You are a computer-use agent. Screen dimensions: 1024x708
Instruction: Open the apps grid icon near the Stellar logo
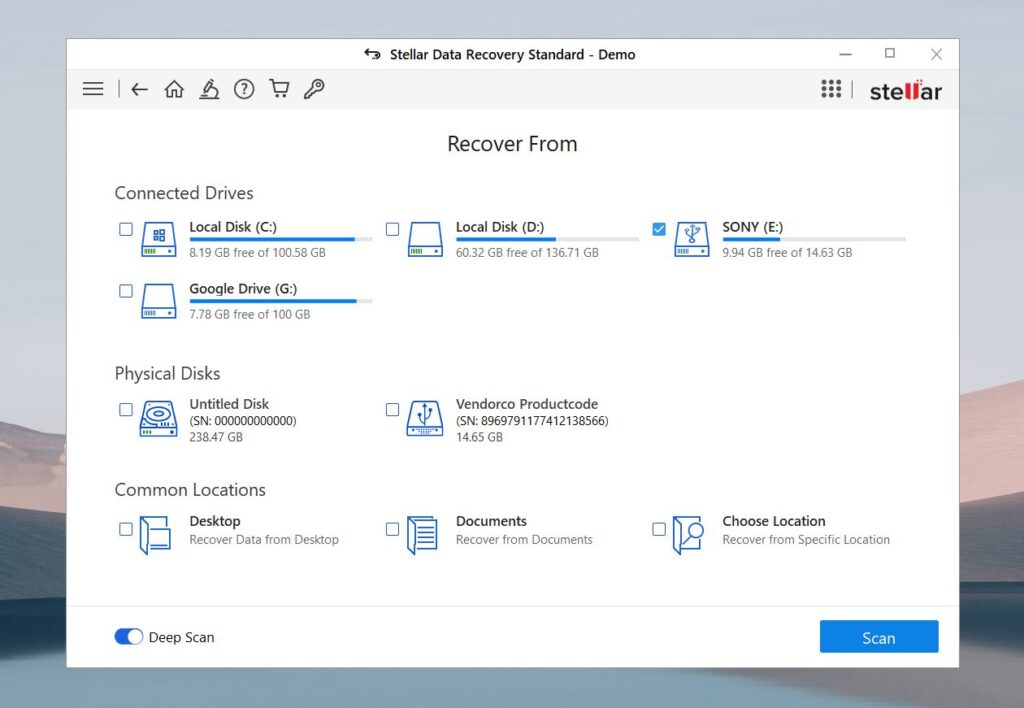[x=831, y=89]
